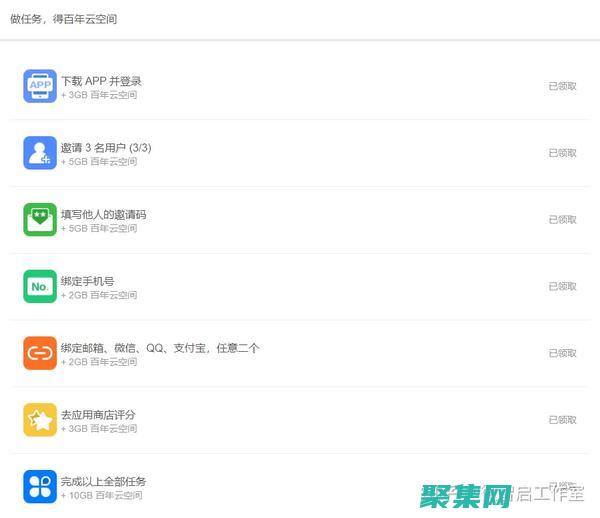Select the '邀请 3 名用户 (3/3)' task title

pos(106,147)
